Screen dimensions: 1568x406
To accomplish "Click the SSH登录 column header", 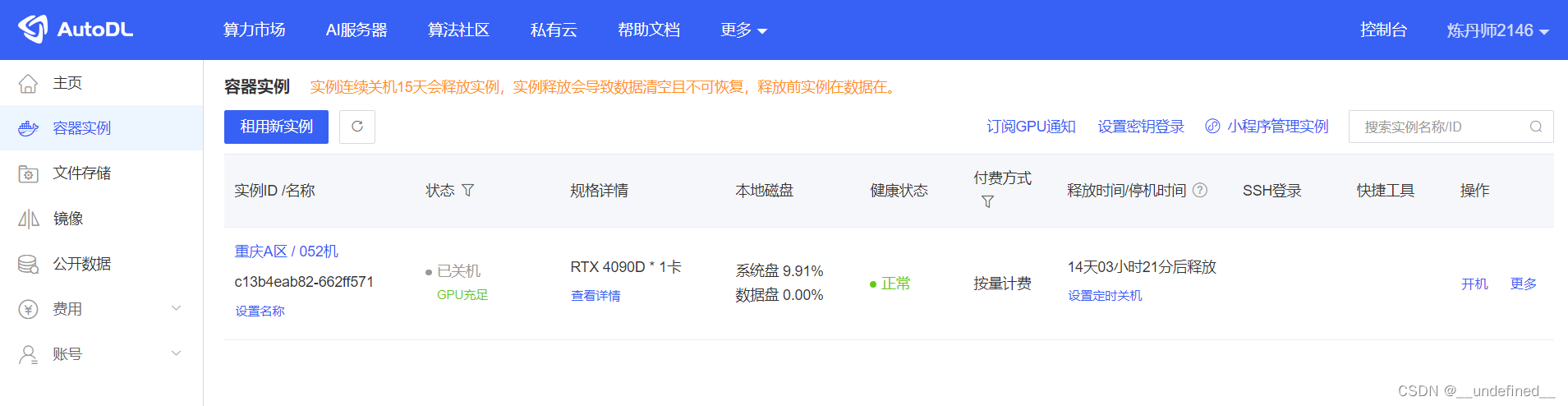I will point(1272,191).
